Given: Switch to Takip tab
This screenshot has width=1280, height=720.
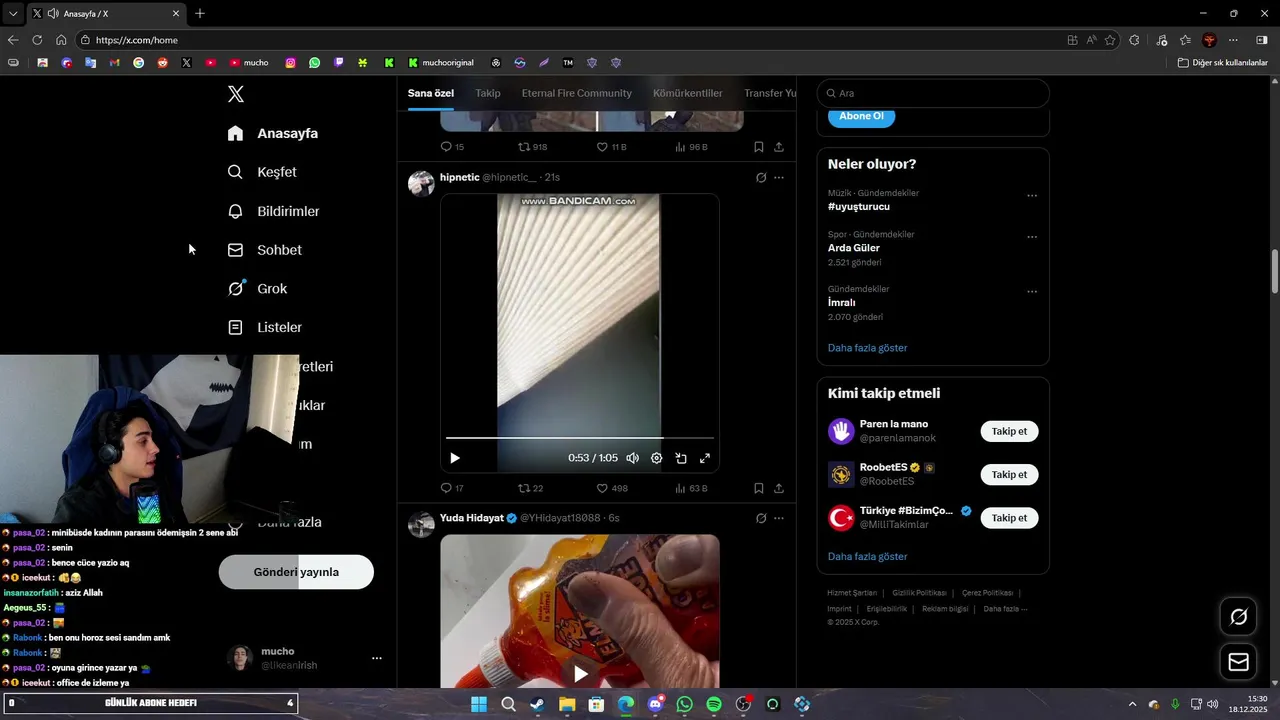Looking at the screenshot, I should click(x=488, y=93).
